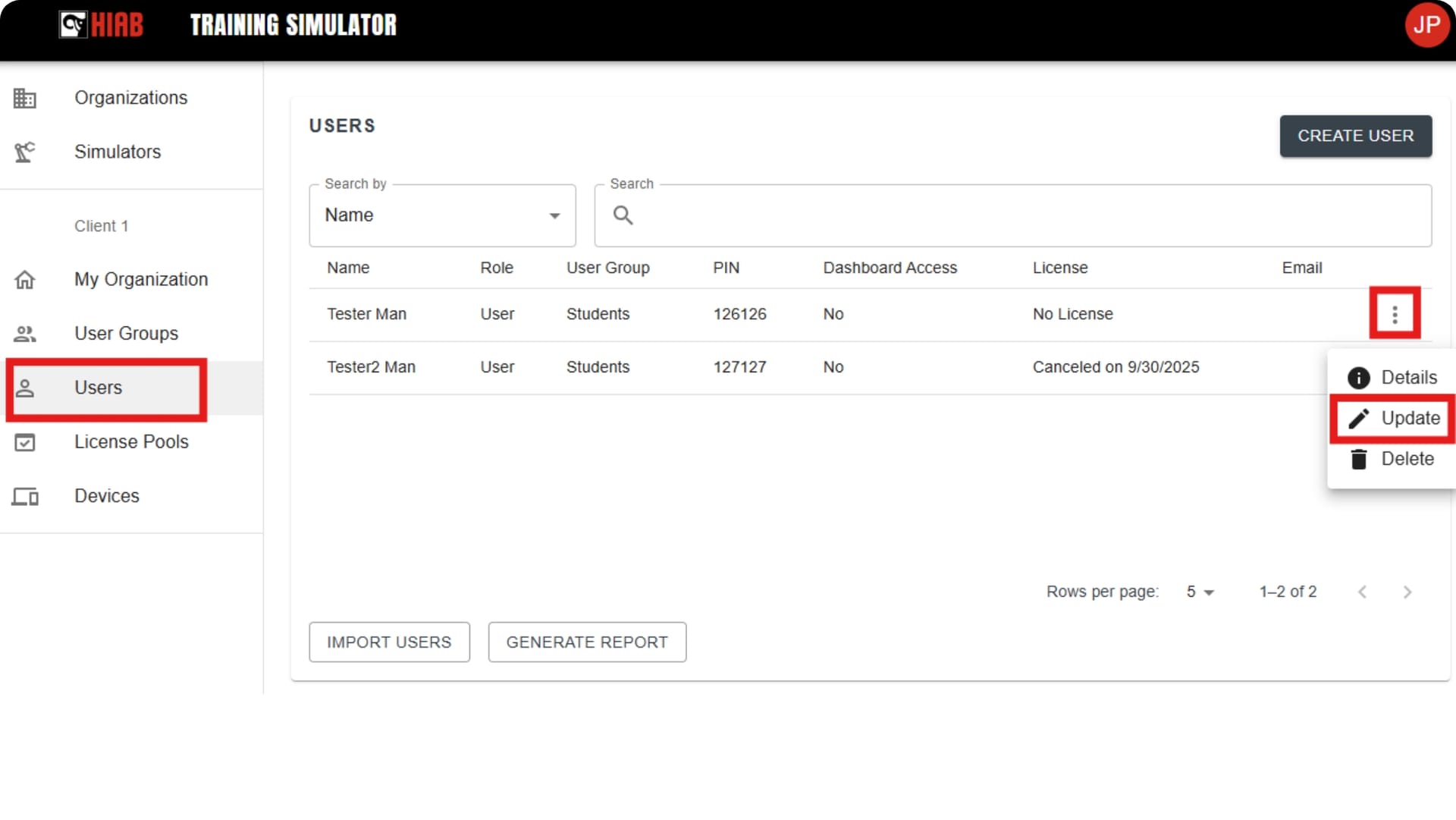Focus the Search input field

click(1013, 215)
